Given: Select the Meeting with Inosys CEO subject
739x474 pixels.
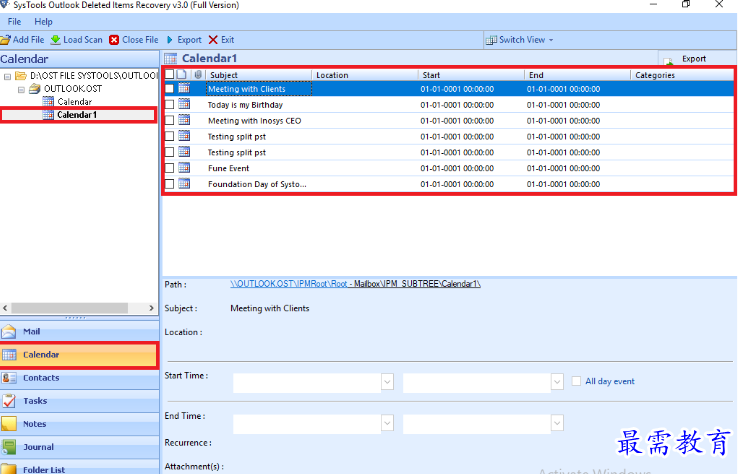Looking at the screenshot, I should 255,121.
